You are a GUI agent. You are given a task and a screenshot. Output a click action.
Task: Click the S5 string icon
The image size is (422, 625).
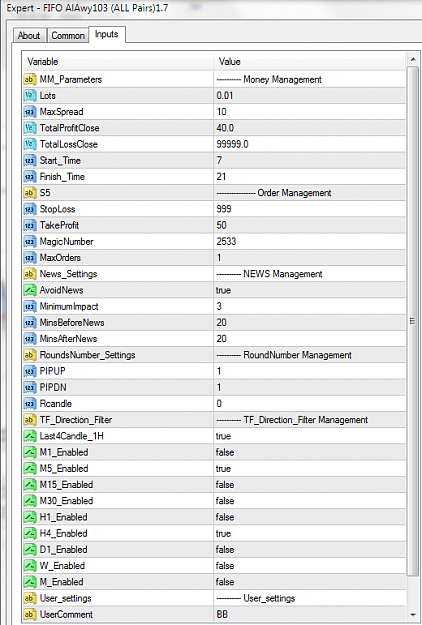click(x=30, y=193)
